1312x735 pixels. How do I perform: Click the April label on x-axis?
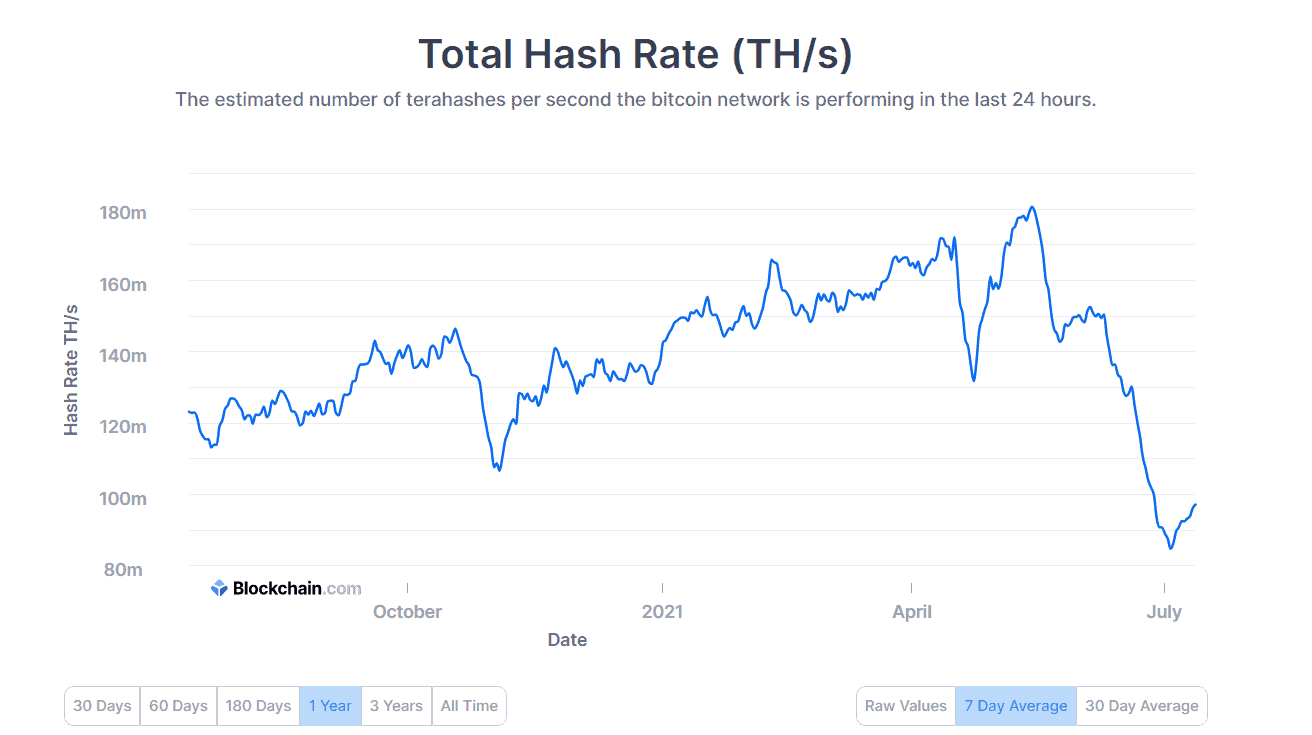[x=912, y=611]
